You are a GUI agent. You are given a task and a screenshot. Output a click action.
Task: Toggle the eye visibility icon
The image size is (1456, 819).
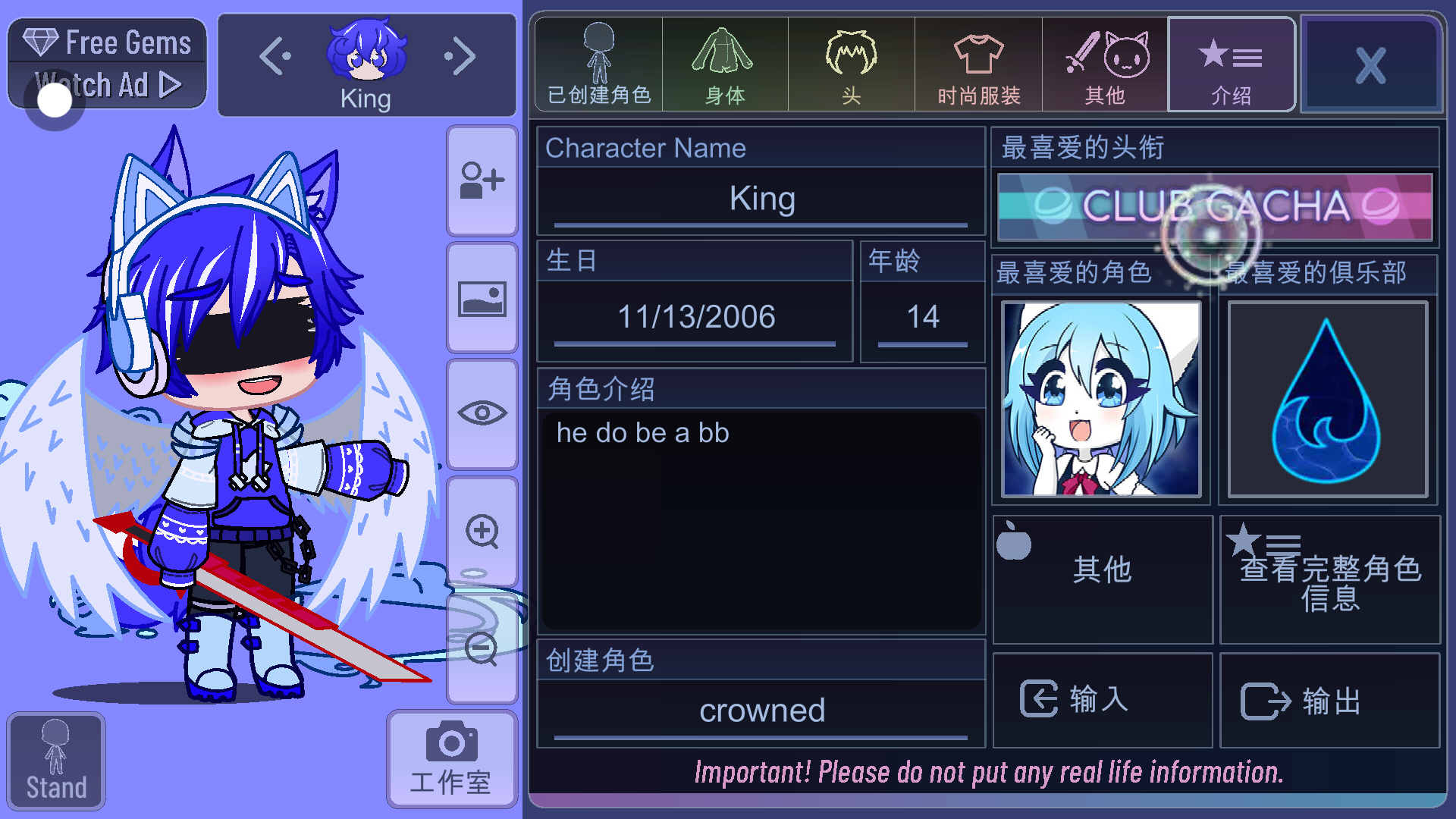pos(482,413)
